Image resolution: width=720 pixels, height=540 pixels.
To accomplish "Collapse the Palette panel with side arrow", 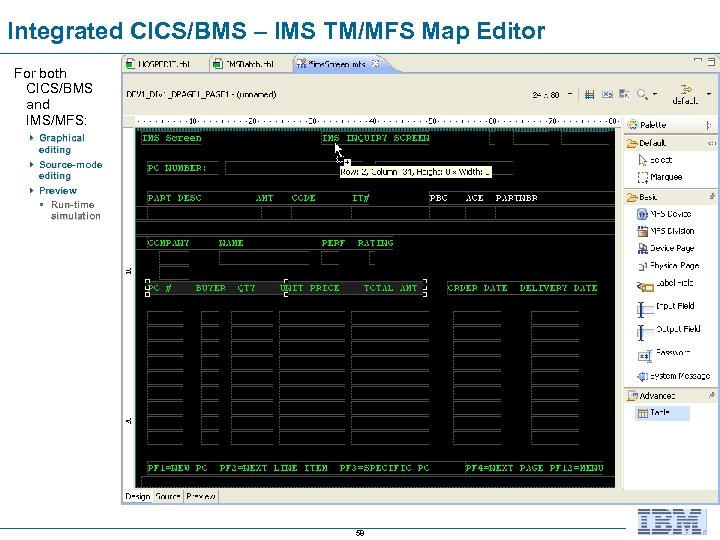I will [x=709, y=124].
